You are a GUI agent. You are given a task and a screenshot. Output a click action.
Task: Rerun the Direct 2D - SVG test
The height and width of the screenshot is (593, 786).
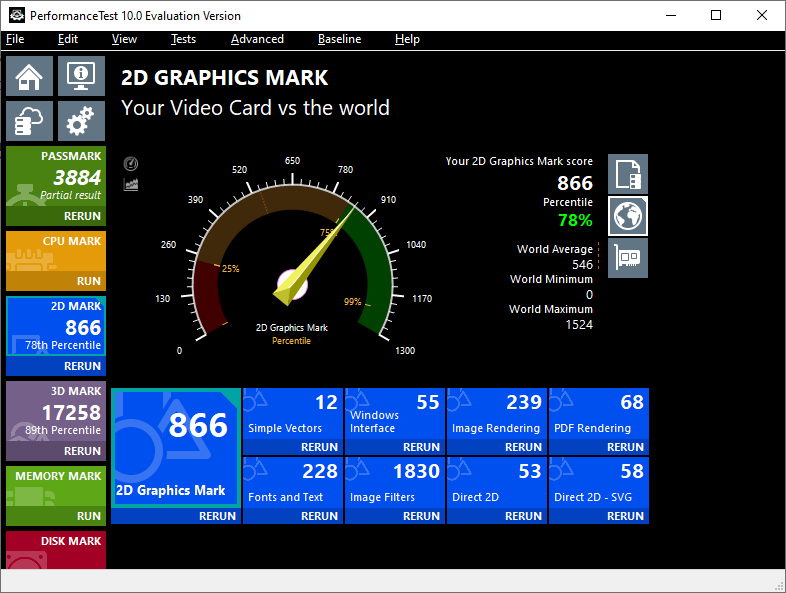[599, 516]
